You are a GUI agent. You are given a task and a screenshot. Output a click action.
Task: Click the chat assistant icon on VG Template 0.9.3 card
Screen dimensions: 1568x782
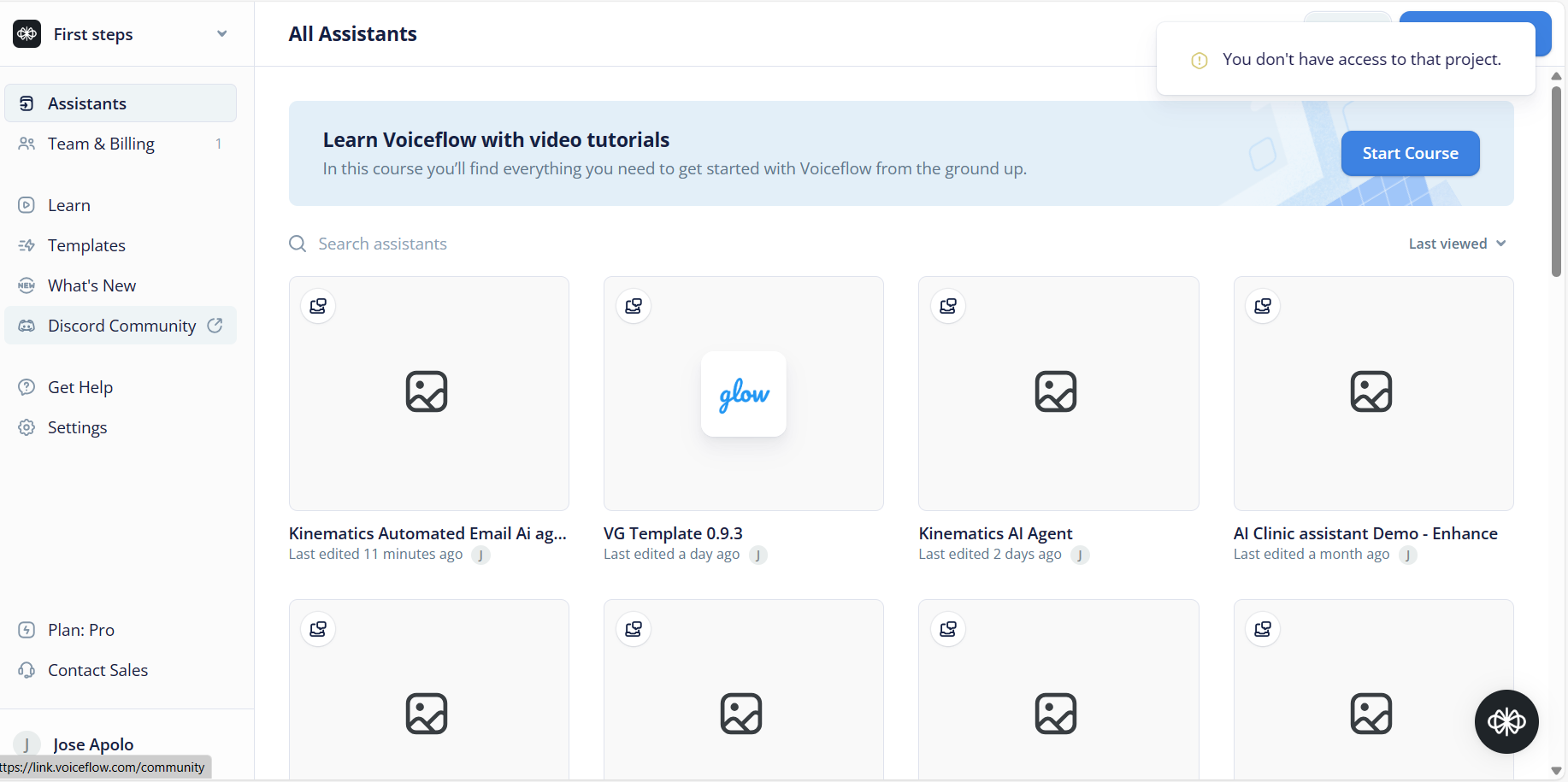(634, 306)
